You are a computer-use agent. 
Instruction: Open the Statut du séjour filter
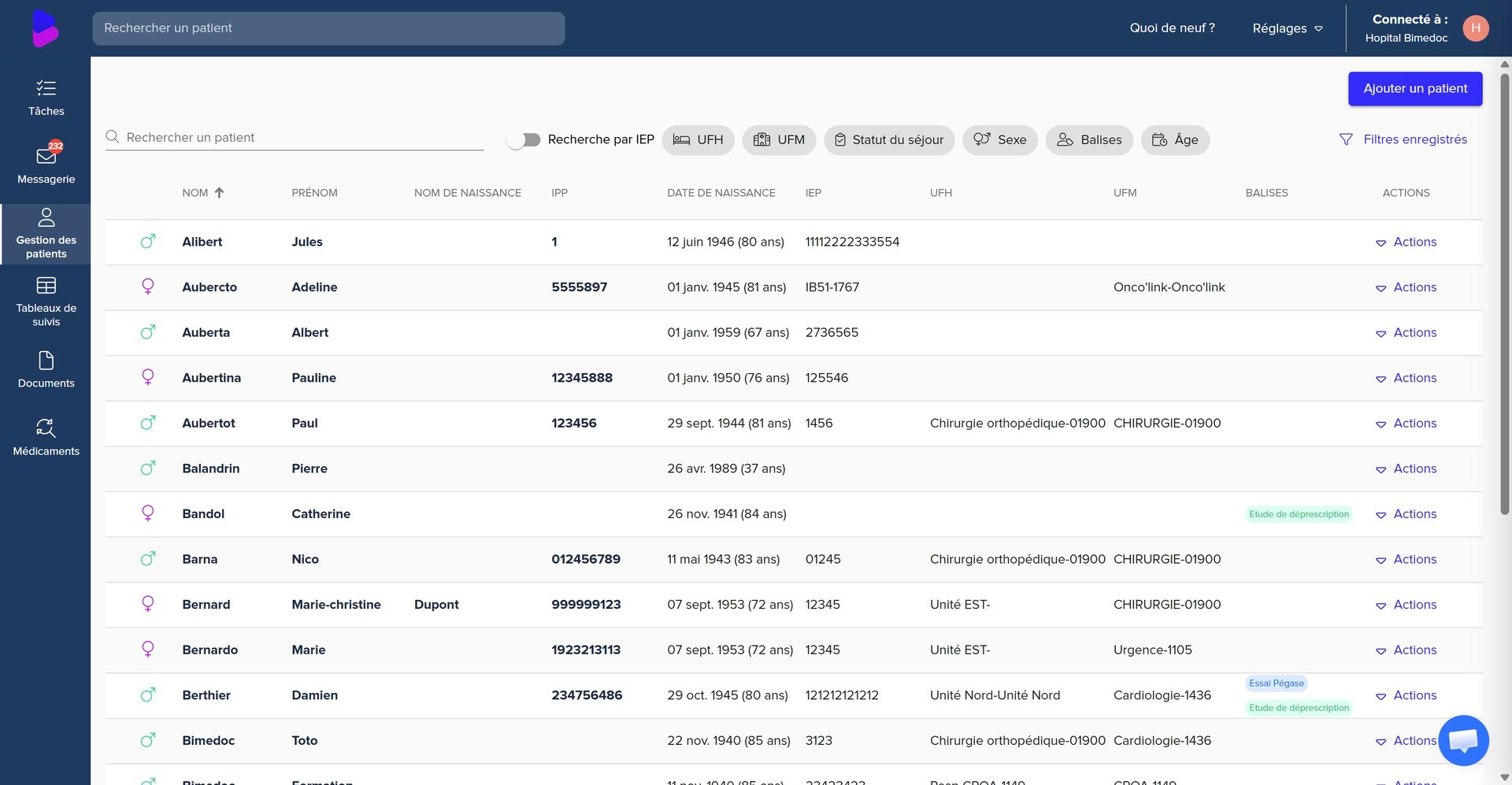pos(889,139)
